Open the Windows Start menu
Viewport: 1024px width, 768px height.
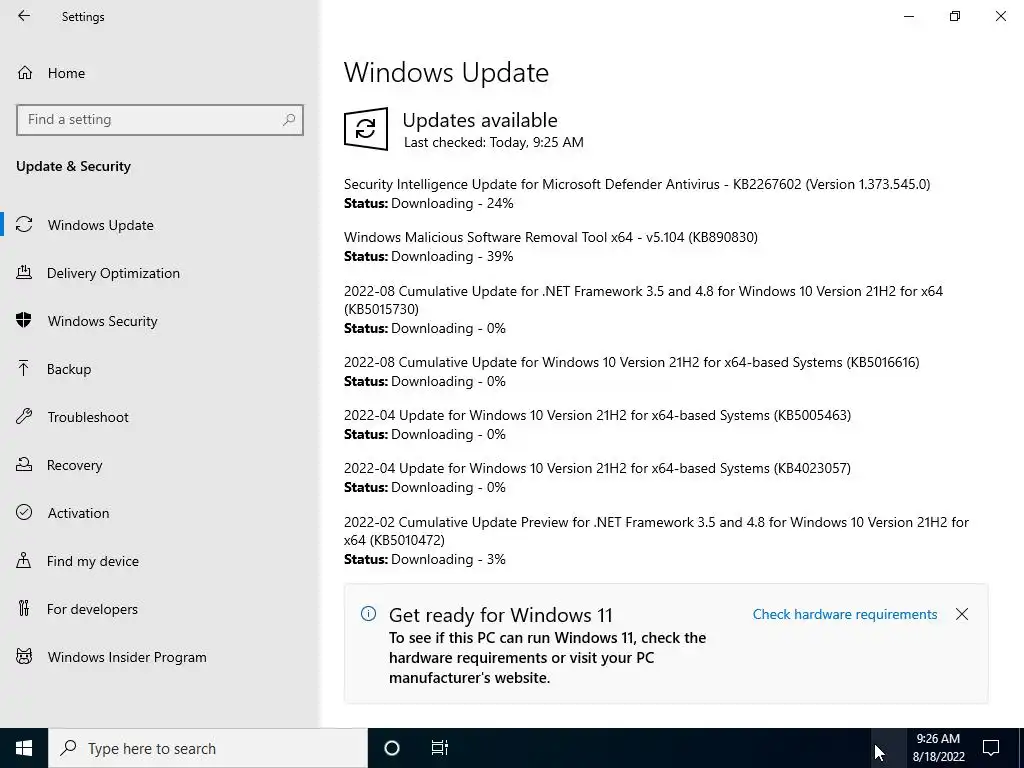click(x=24, y=748)
